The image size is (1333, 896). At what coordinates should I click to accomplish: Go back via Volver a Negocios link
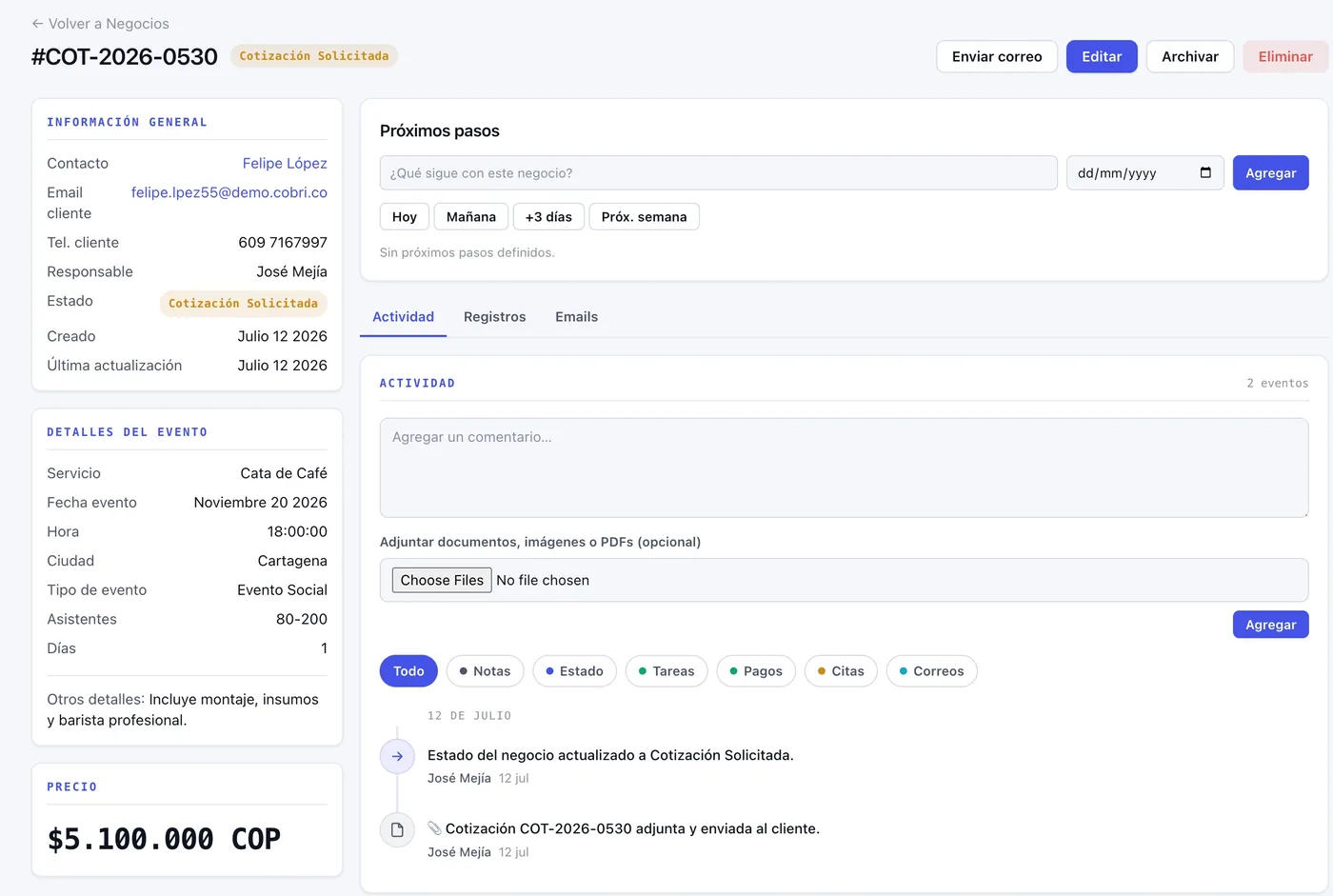[x=100, y=24]
